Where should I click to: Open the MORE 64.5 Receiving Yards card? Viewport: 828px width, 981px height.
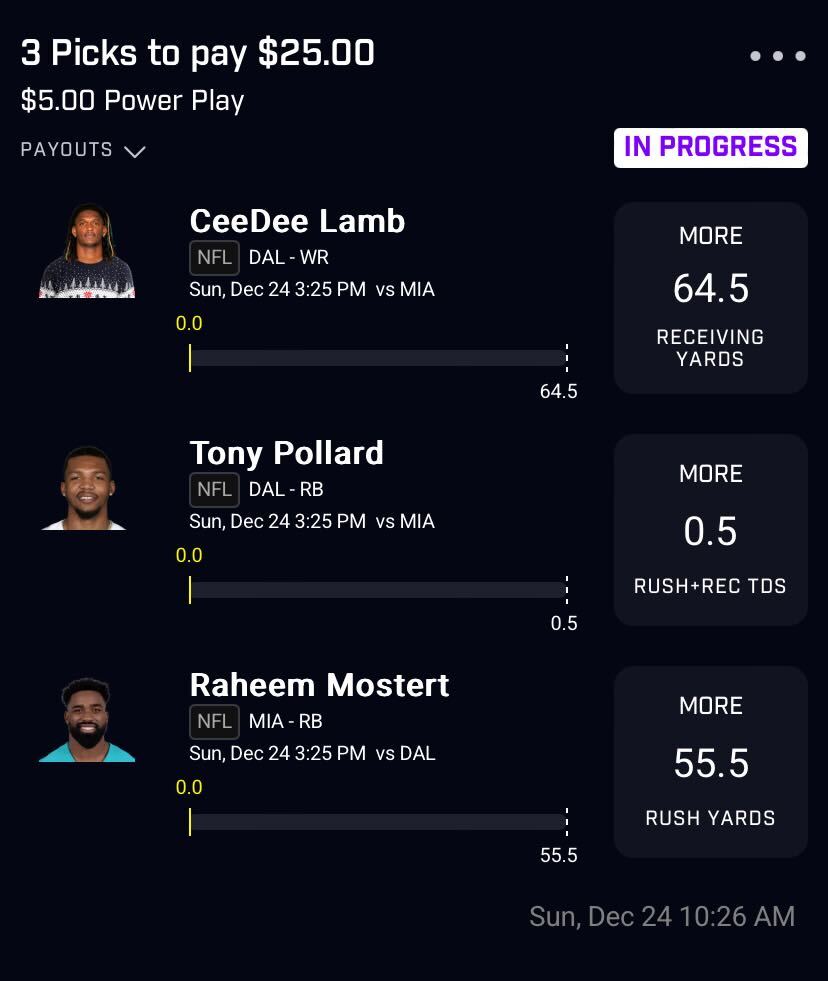tap(710, 298)
